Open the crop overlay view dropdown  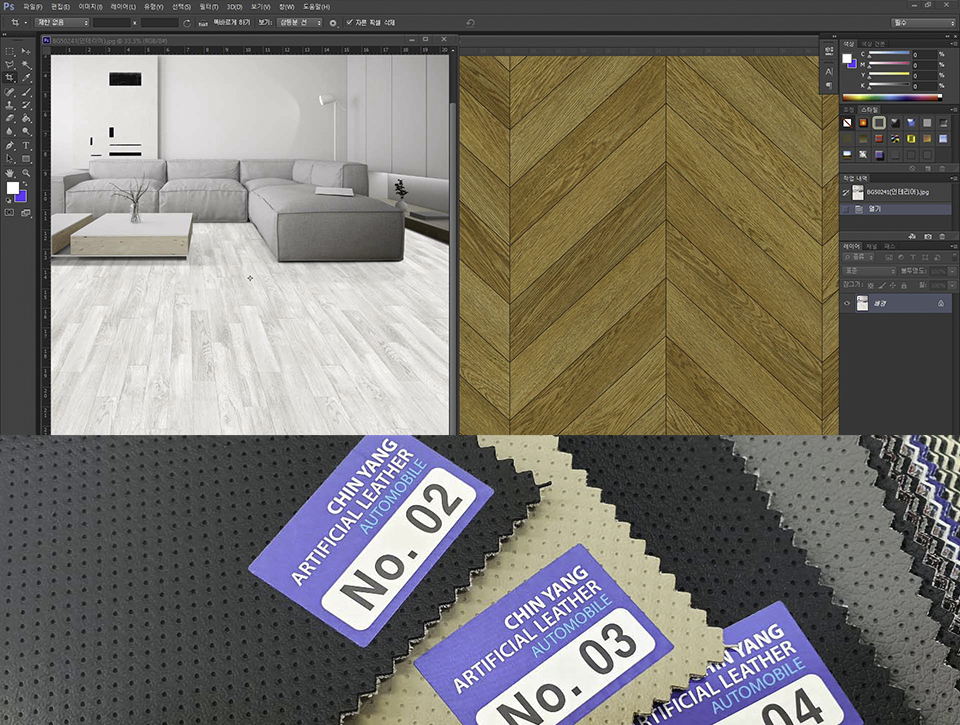click(x=301, y=22)
